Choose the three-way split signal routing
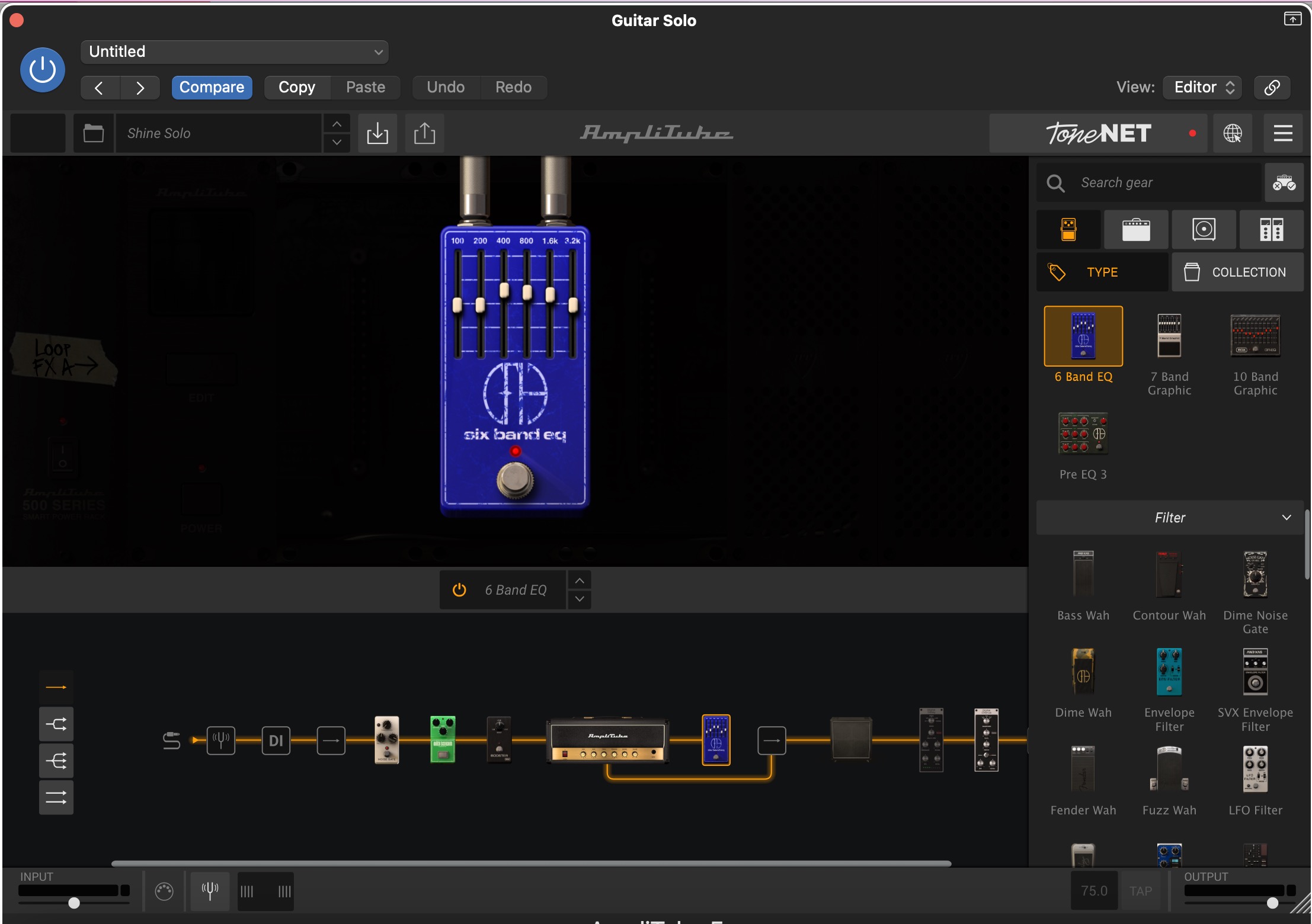 point(56,761)
